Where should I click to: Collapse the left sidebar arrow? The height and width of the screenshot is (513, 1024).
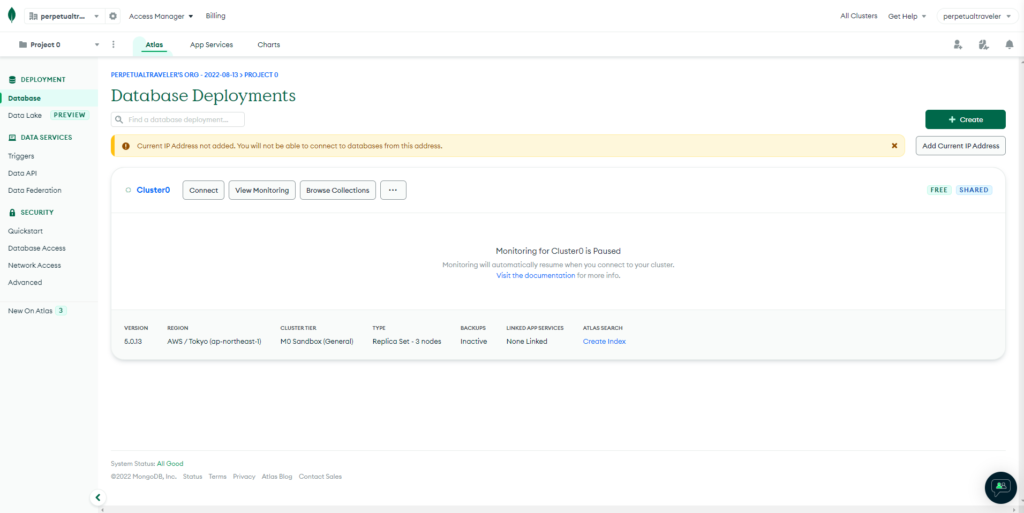point(97,497)
